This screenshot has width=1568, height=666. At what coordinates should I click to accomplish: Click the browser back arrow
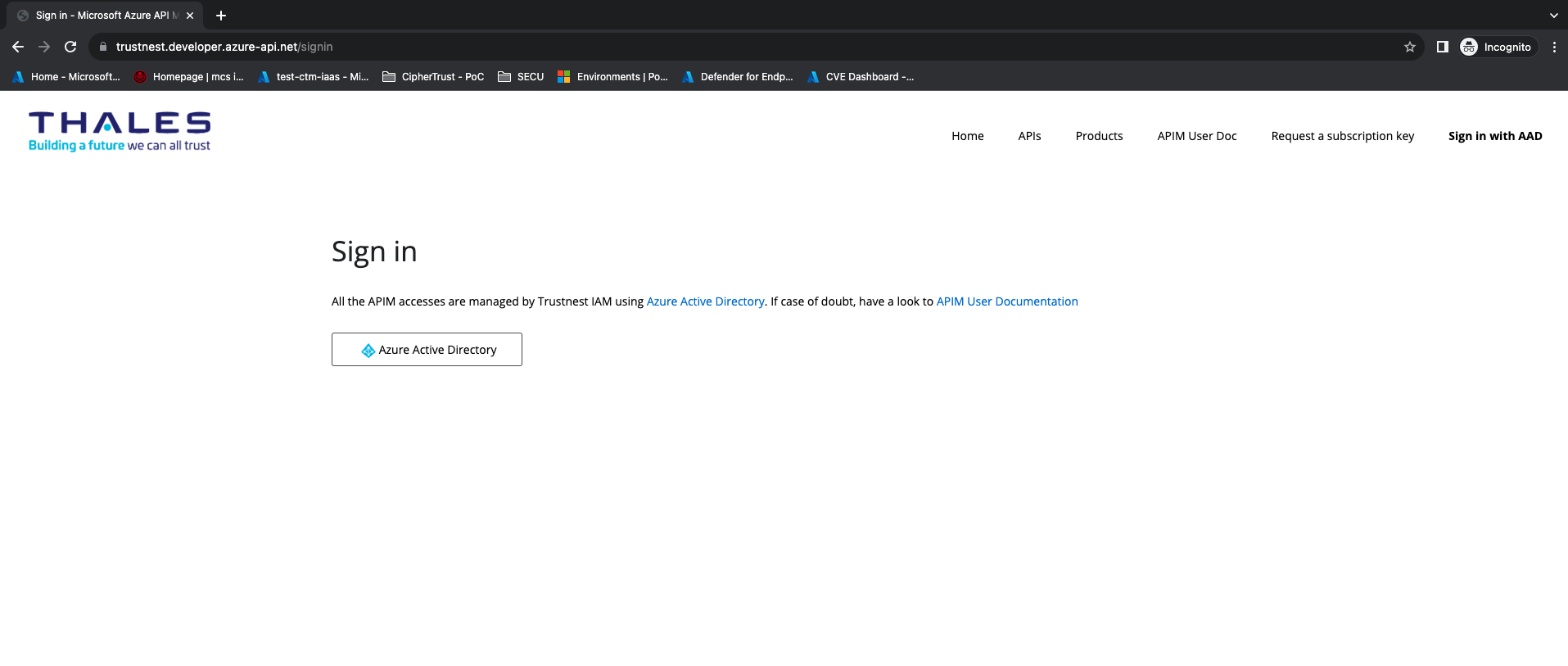[x=18, y=47]
